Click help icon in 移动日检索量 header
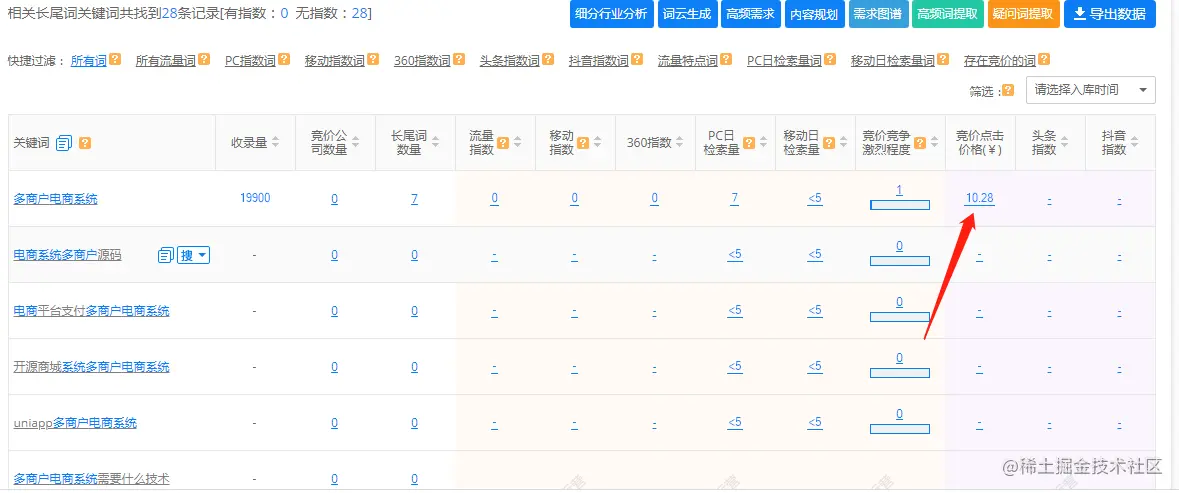The height and width of the screenshot is (493, 1179). [x=829, y=143]
